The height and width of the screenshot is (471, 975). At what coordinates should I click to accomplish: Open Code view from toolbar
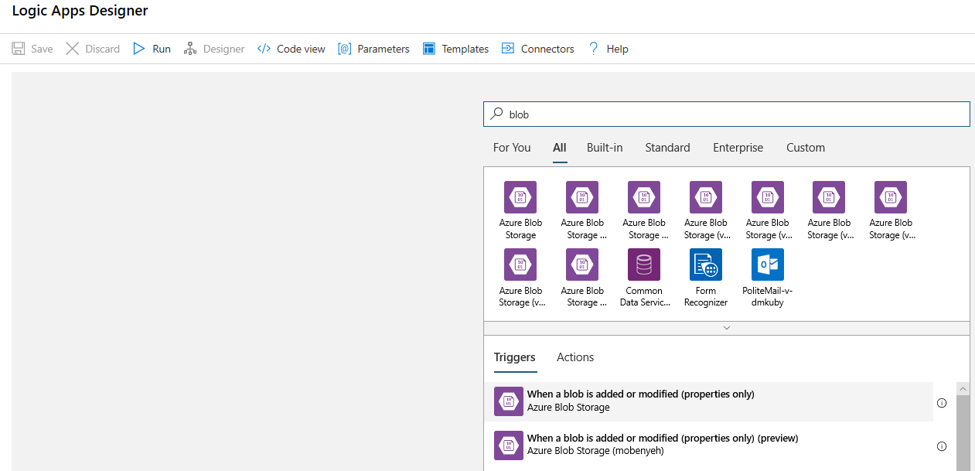coord(291,48)
